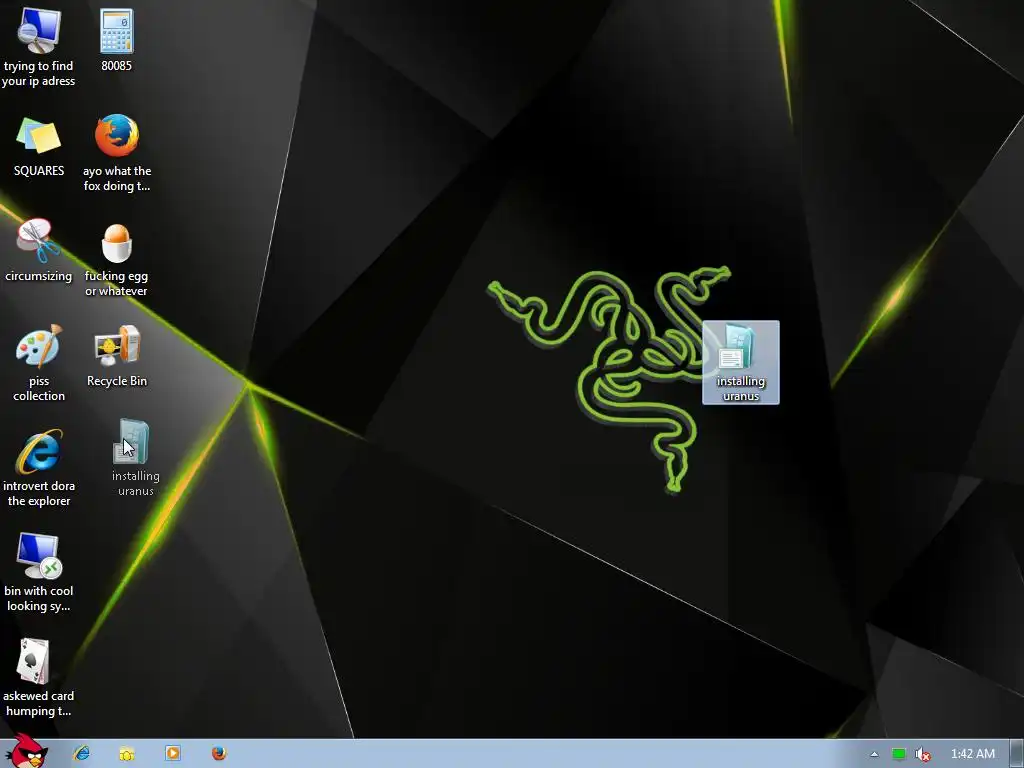Select the Internet Explorer icon 'introvert dora the explorer'
Viewport: 1024px width, 768px height.
pos(39,468)
